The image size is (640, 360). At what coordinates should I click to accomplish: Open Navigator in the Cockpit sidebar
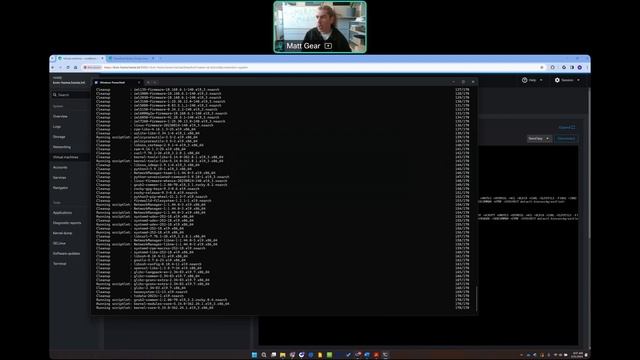60,188
